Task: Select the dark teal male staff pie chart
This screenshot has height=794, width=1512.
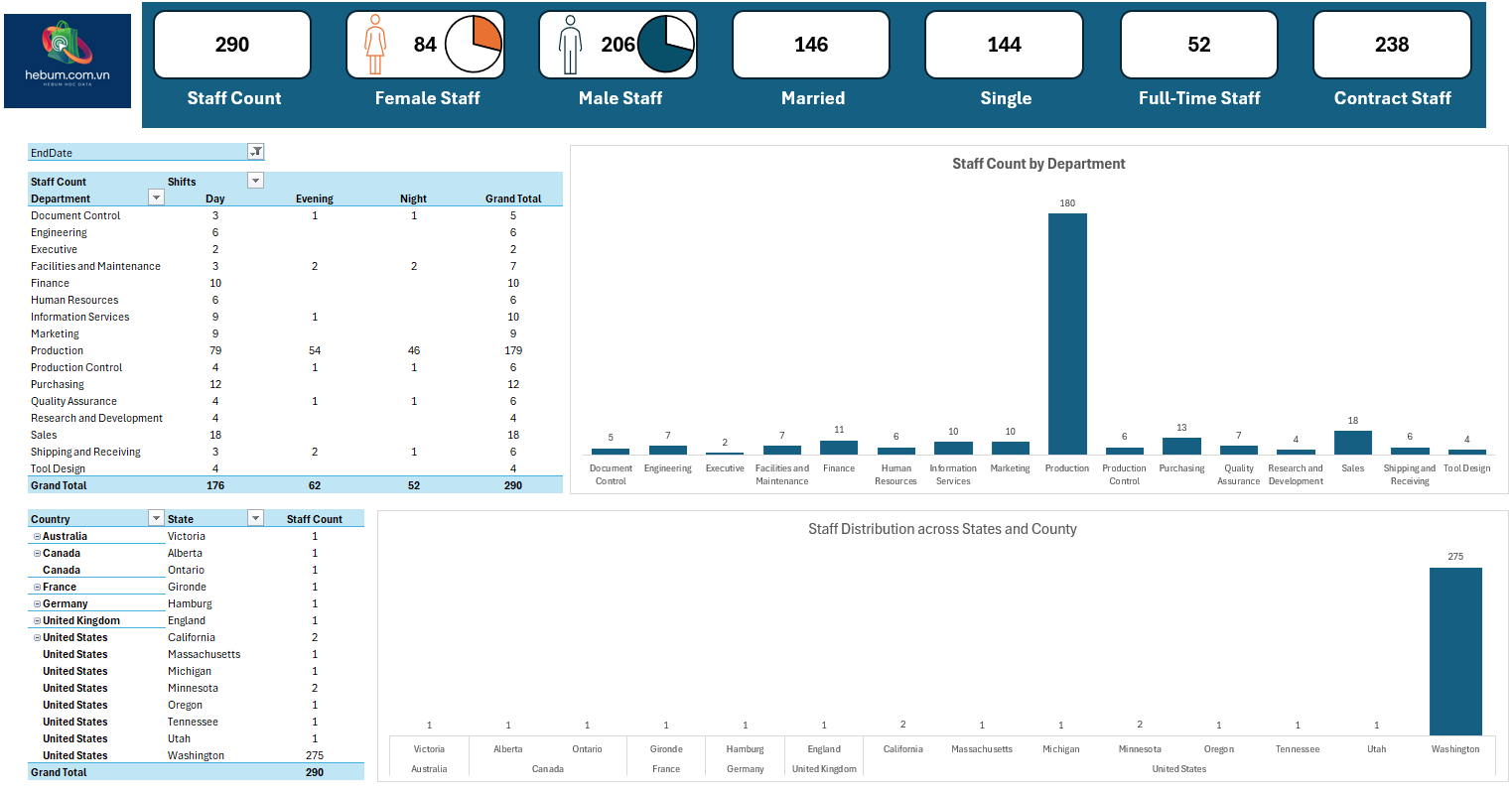Action: click(x=665, y=45)
